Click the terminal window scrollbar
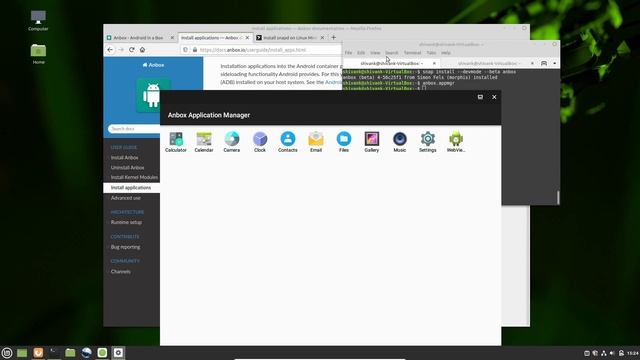Image resolution: width=640 pixels, height=360 pixels. pos(558,197)
